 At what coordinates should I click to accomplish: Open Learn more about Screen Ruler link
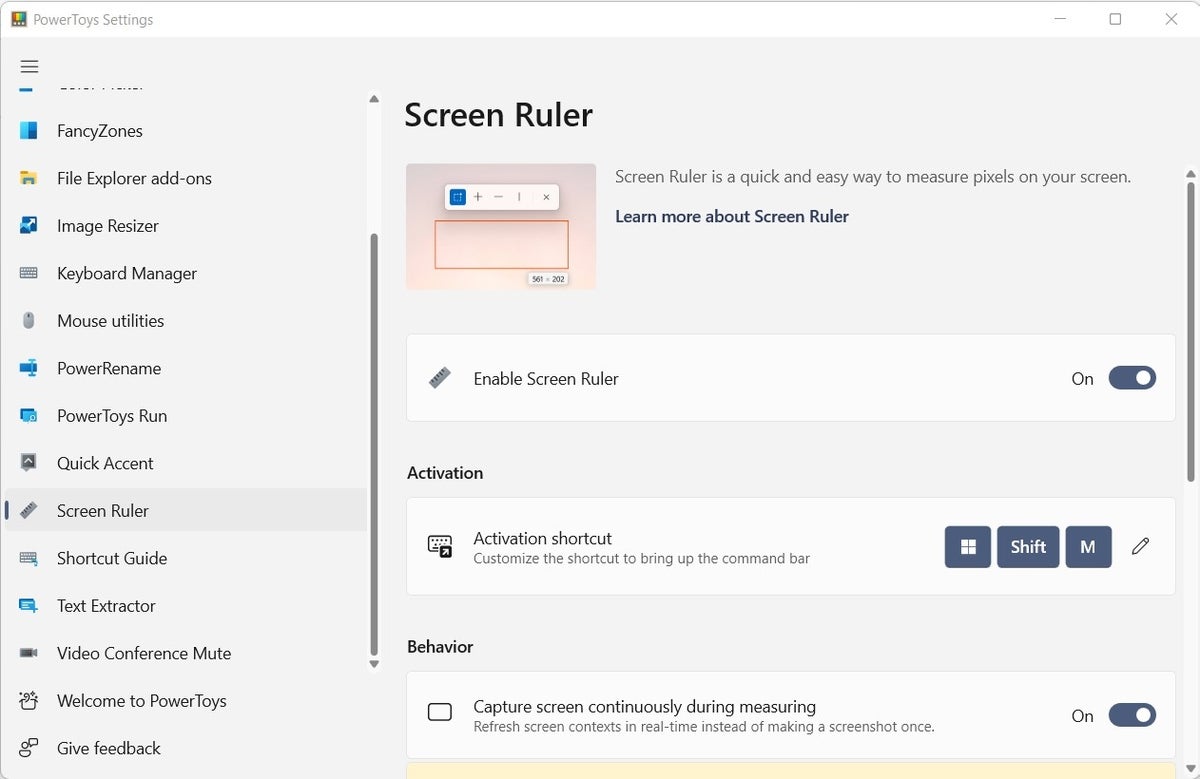(732, 216)
